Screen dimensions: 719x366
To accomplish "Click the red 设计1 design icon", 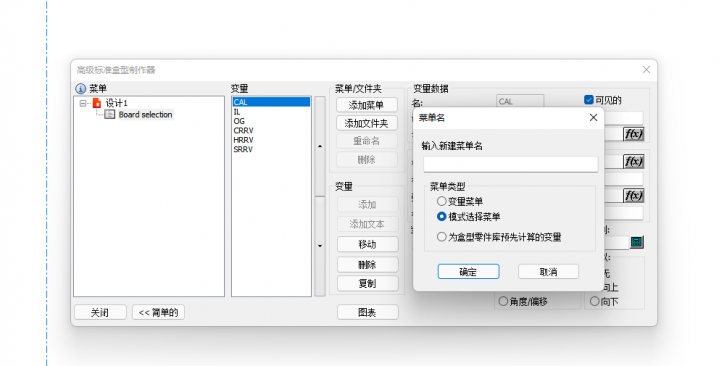I will (96, 103).
